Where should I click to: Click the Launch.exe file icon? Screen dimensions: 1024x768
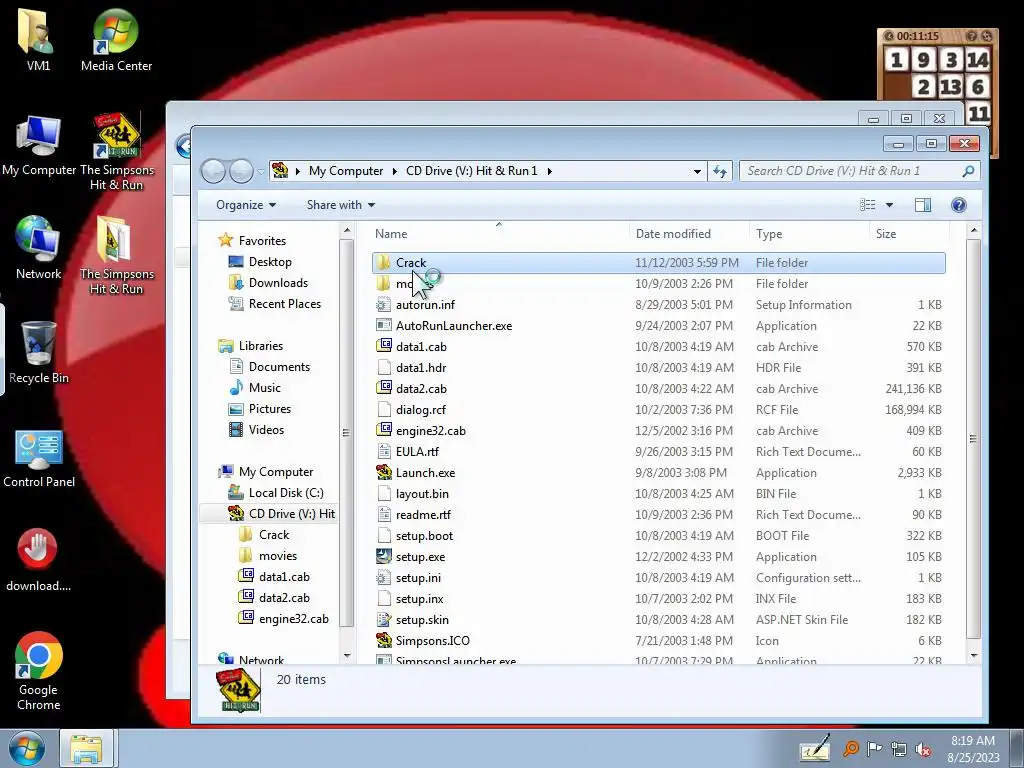click(x=384, y=472)
